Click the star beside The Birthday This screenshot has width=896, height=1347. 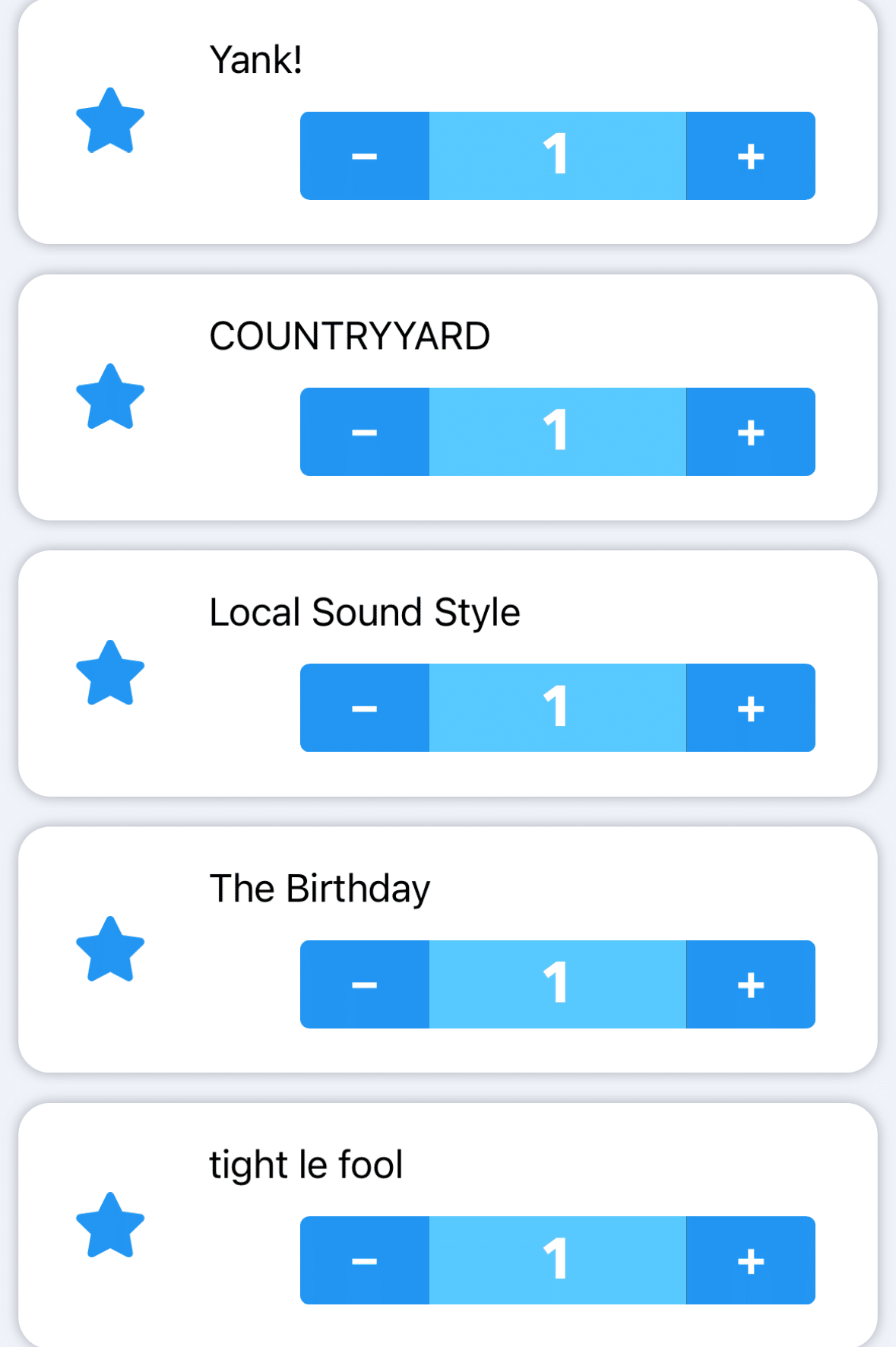(x=110, y=950)
